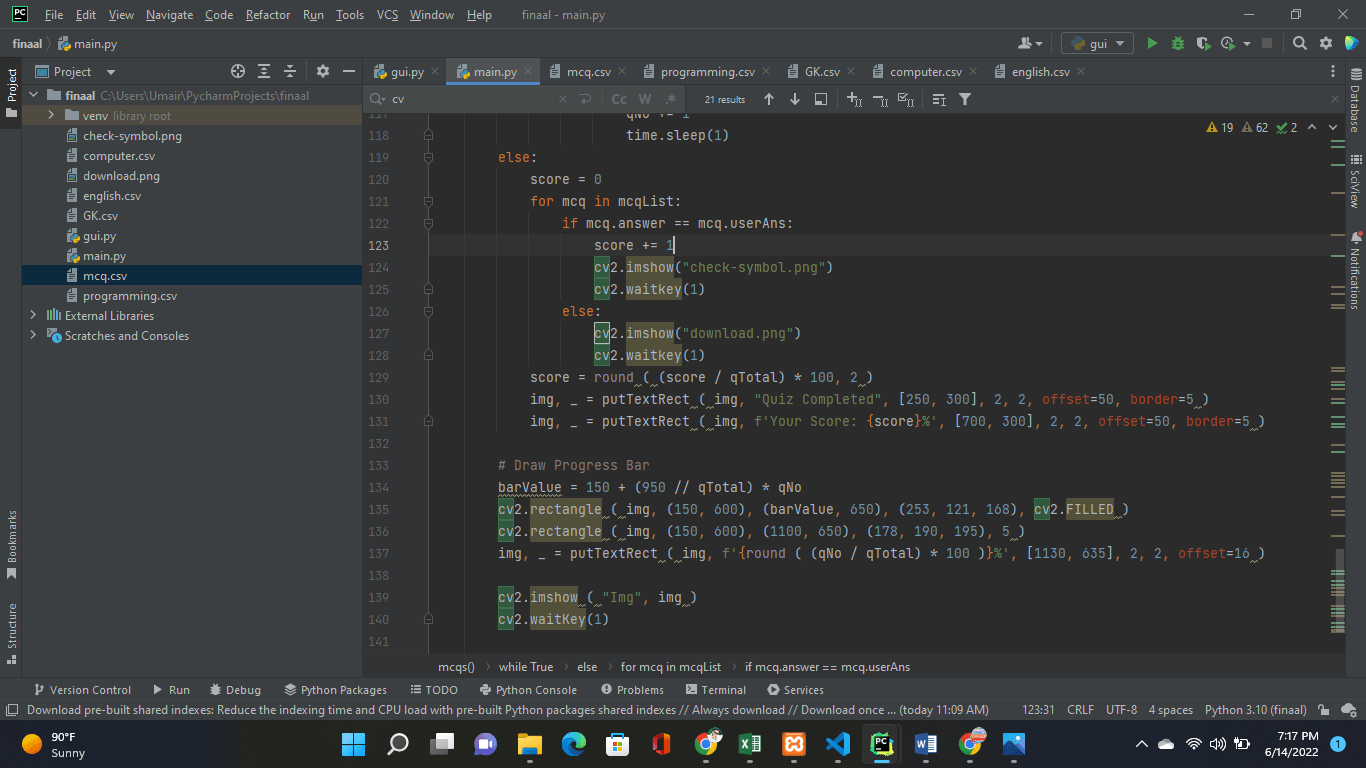Add selection for next occurrence icon
Image resolution: width=1366 pixels, height=768 pixels.
pos(854,99)
